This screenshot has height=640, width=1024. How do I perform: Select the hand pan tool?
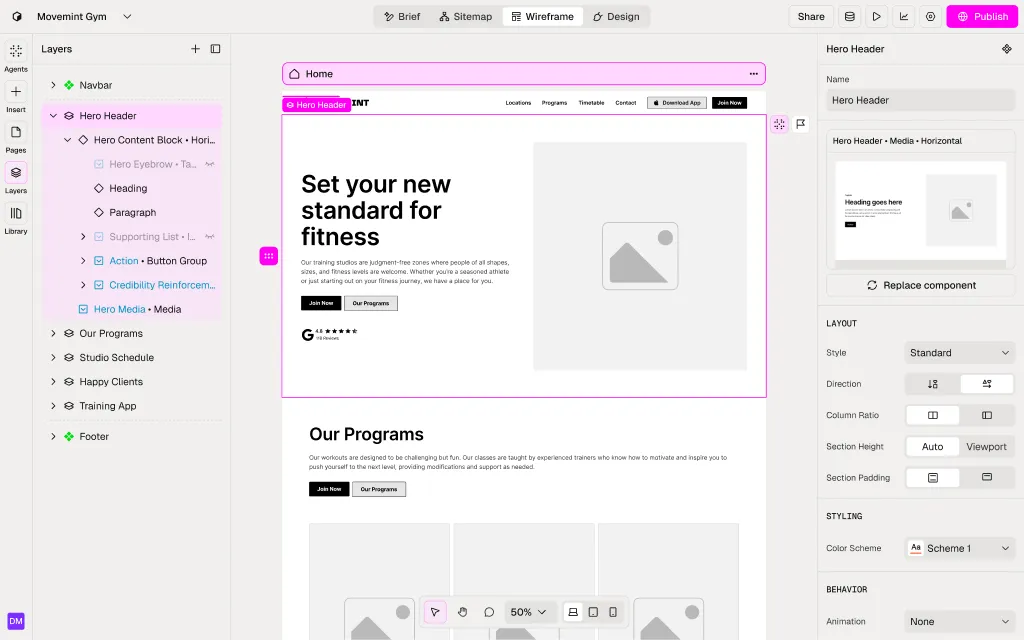click(x=462, y=612)
